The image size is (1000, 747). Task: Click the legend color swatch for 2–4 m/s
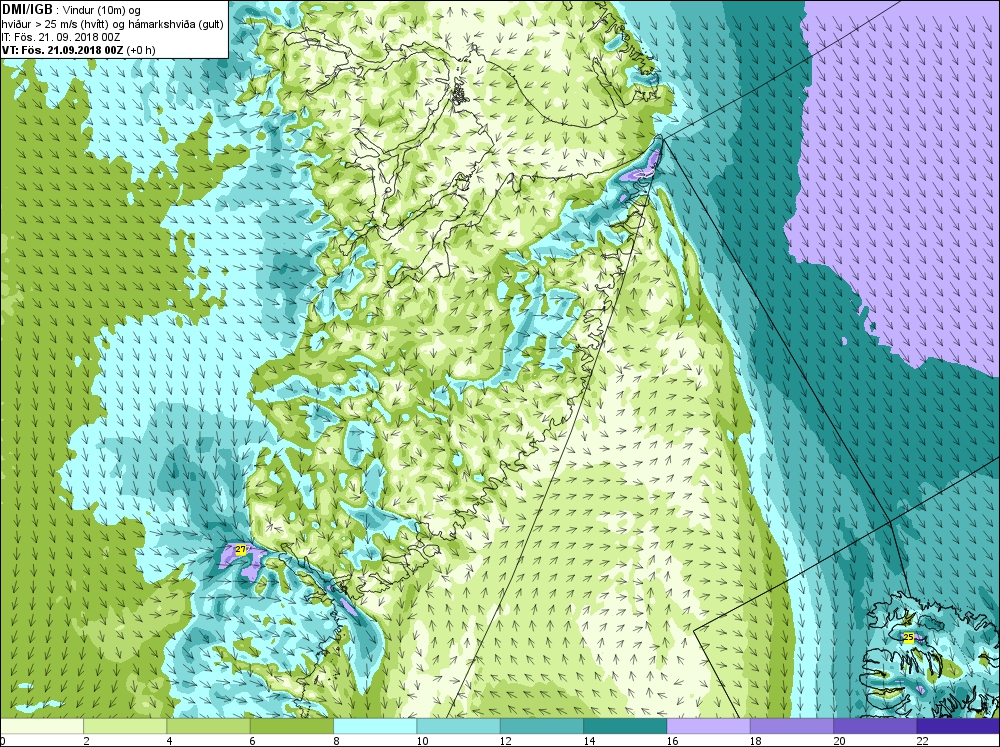(125, 726)
